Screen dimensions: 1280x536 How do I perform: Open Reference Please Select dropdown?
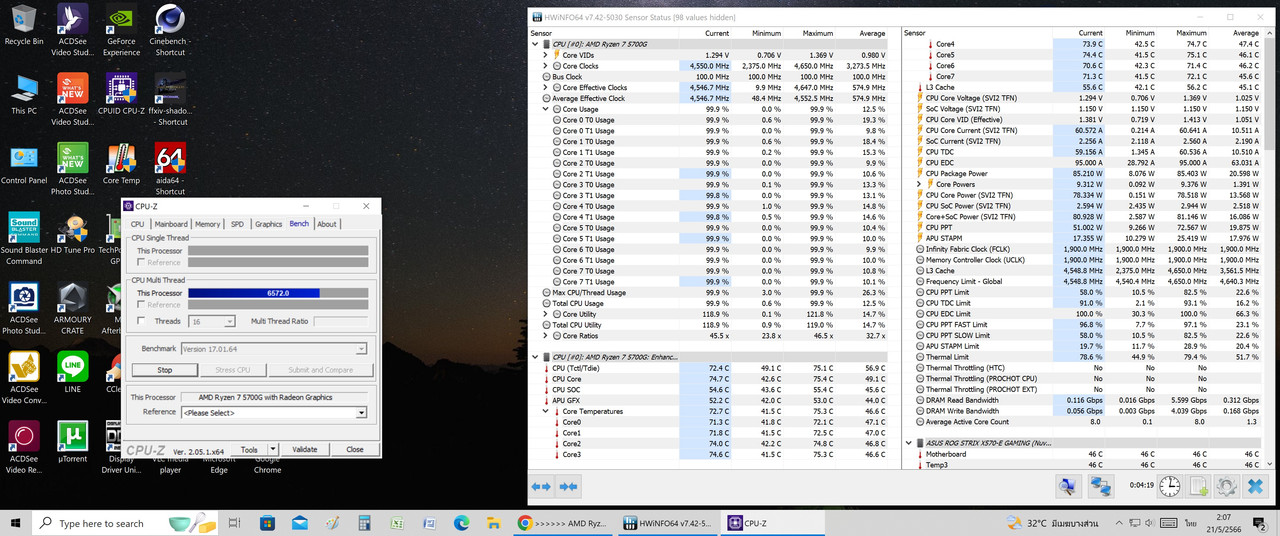point(273,412)
